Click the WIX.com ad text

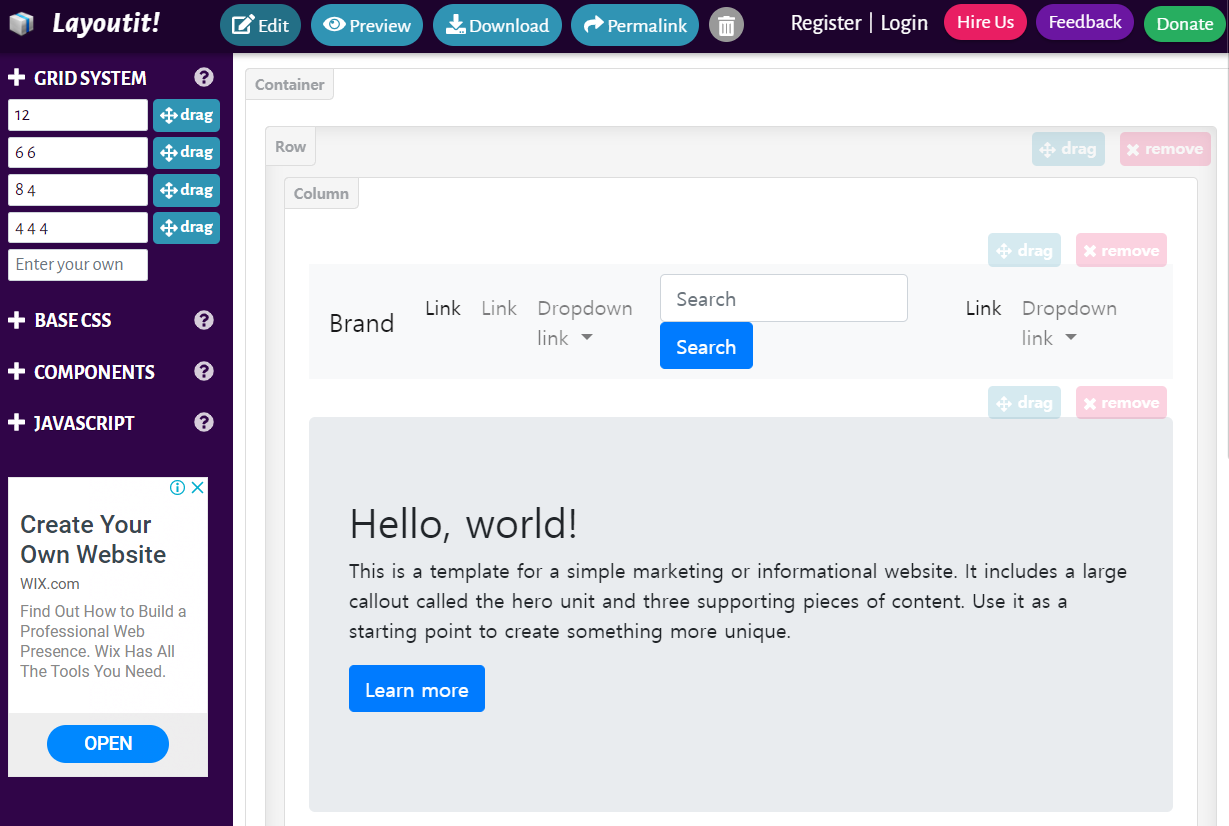pyautogui.click(x=50, y=584)
